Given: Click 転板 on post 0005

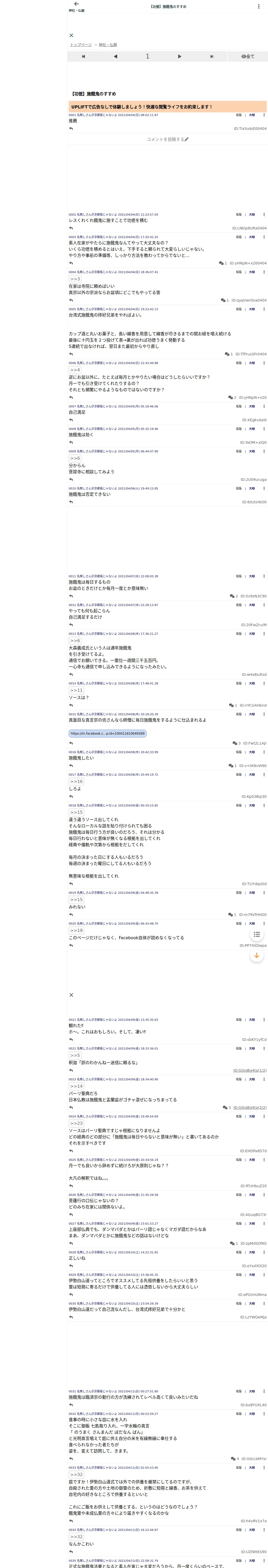Looking at the screenshot, I should point(239,309).
